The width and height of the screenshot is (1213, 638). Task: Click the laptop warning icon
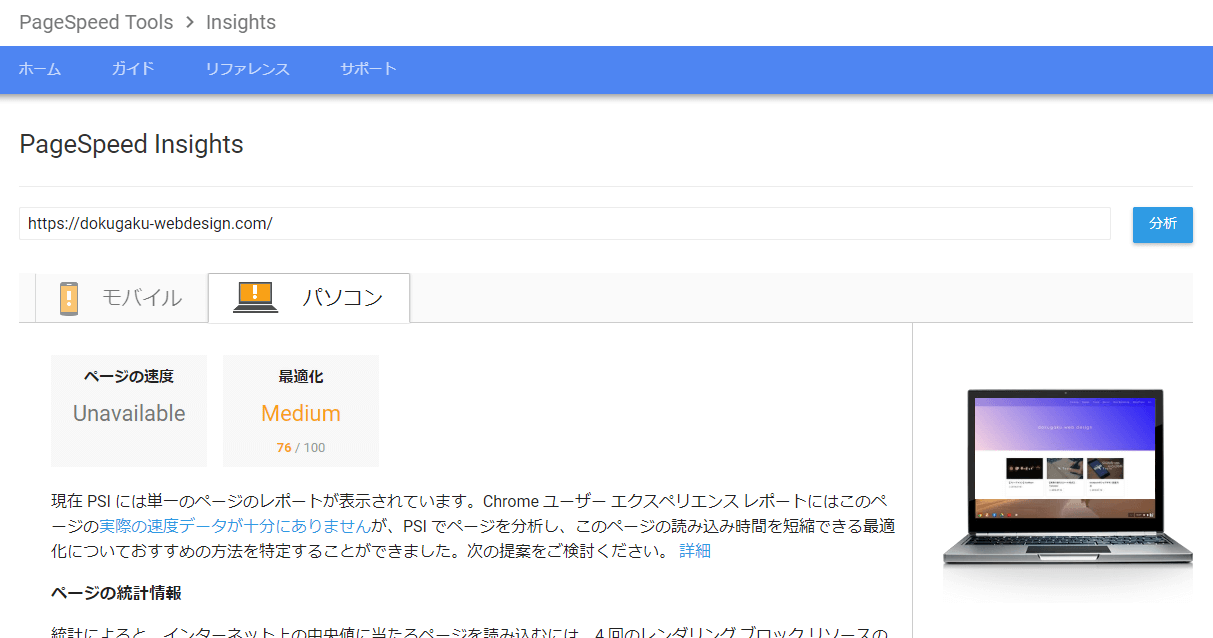click(x=256, y=297)
